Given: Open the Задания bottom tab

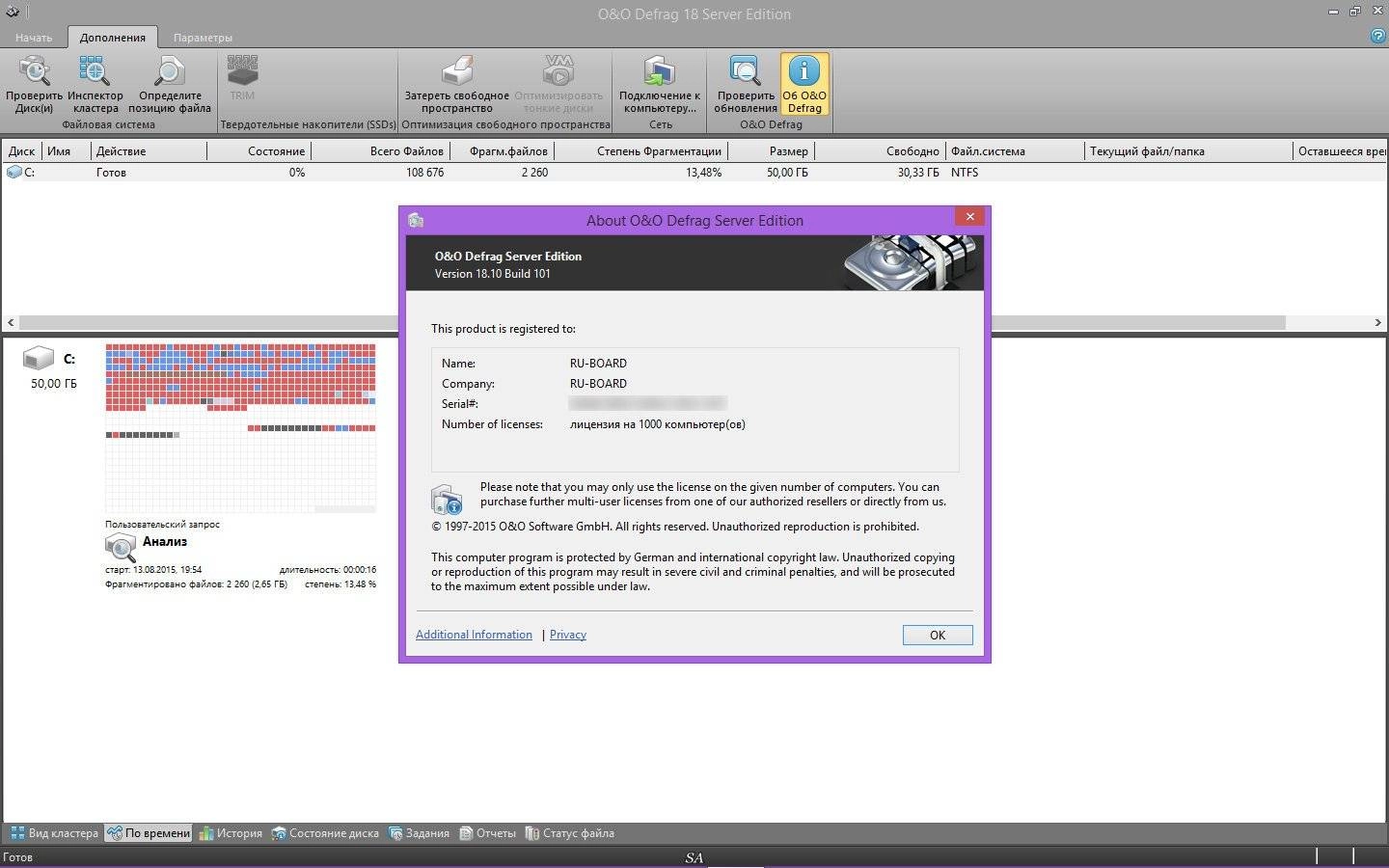Looking at the screenshot, I should [x=419, y=833].
